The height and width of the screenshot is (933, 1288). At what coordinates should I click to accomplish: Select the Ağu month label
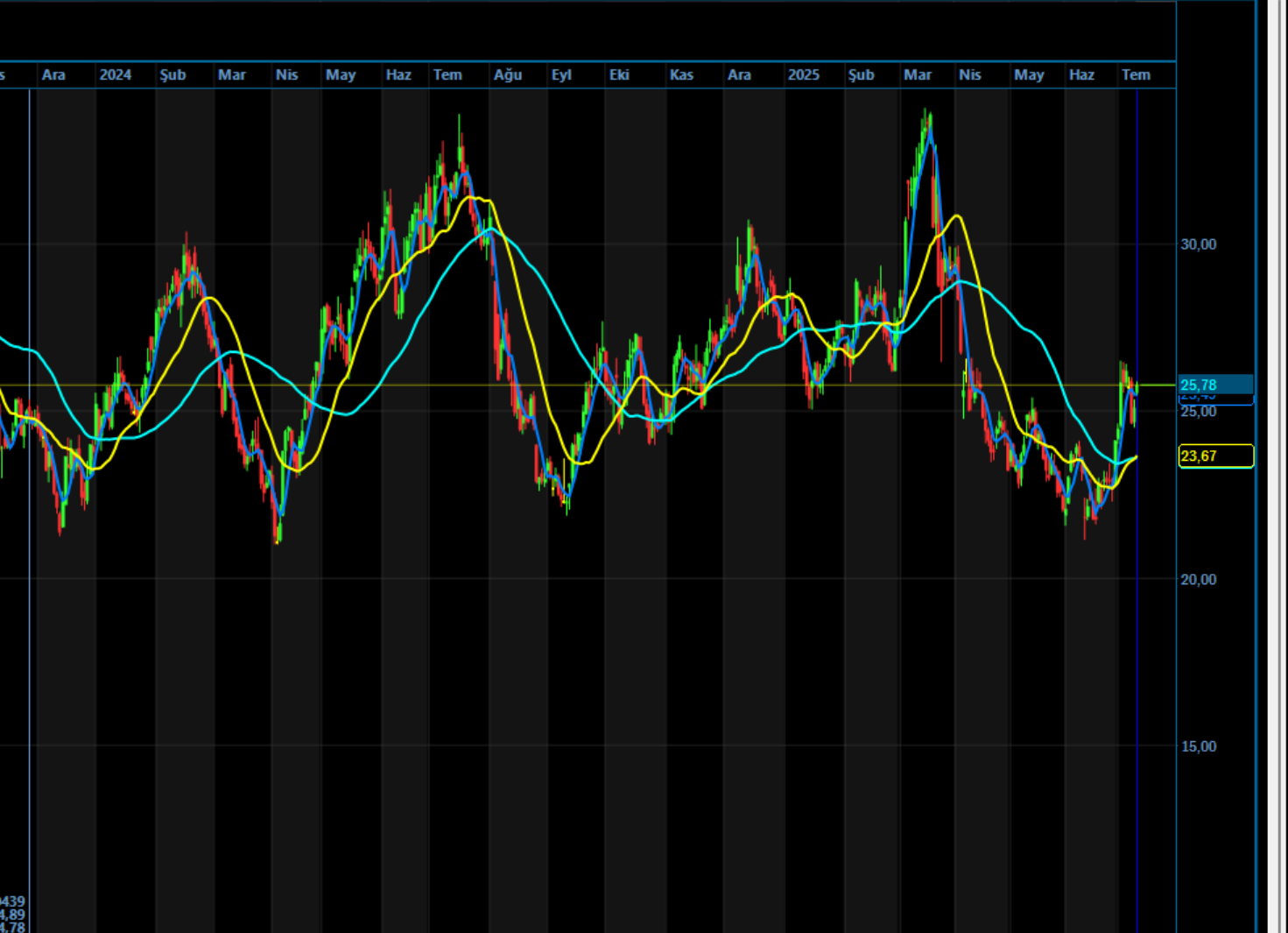click(508, 75)
